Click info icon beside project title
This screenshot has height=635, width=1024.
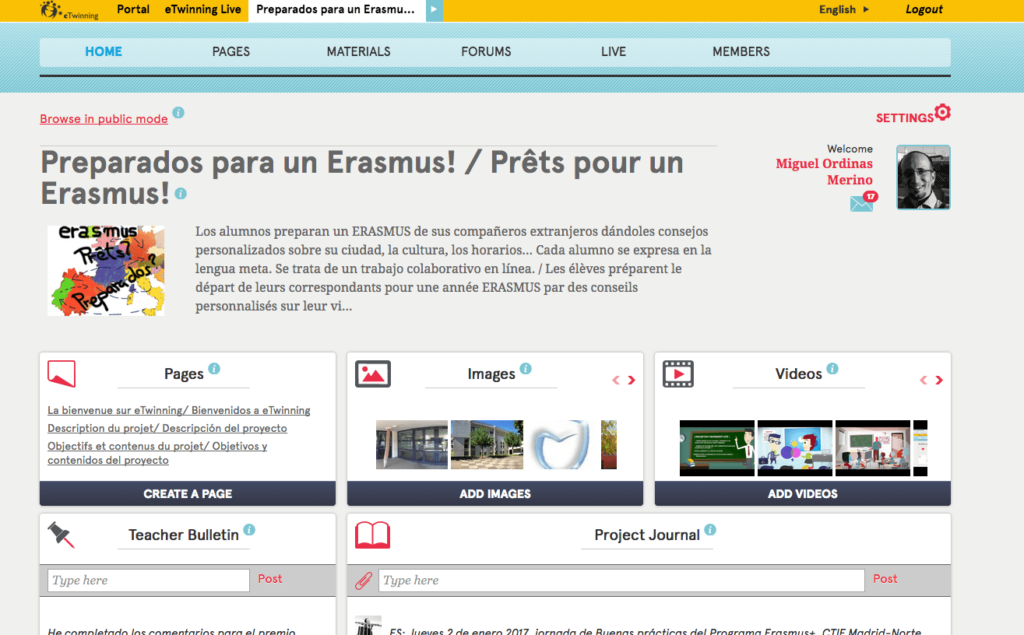pyautogui.click(x=181, y=194)
